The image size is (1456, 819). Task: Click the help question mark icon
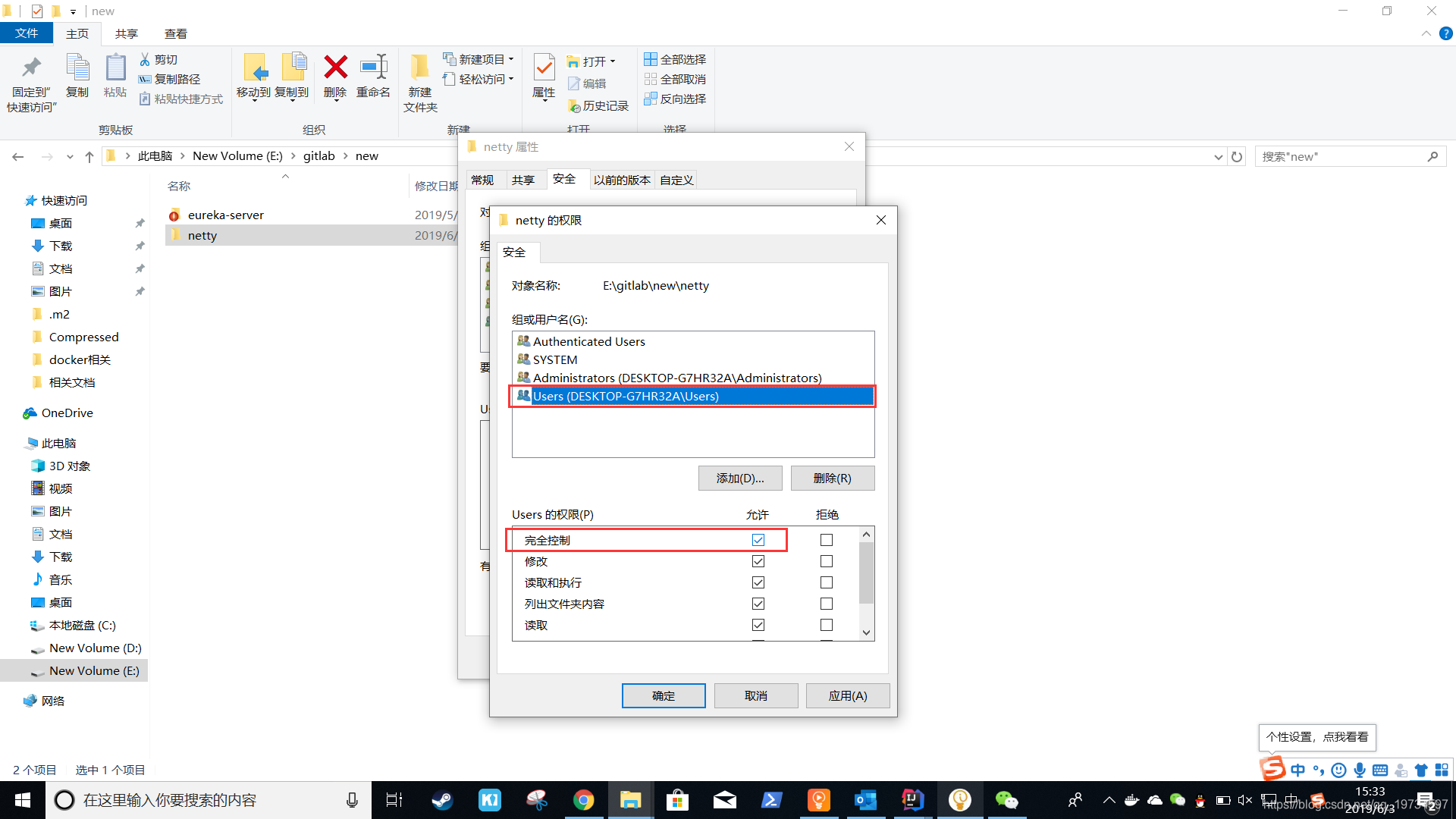point(1446,34)
